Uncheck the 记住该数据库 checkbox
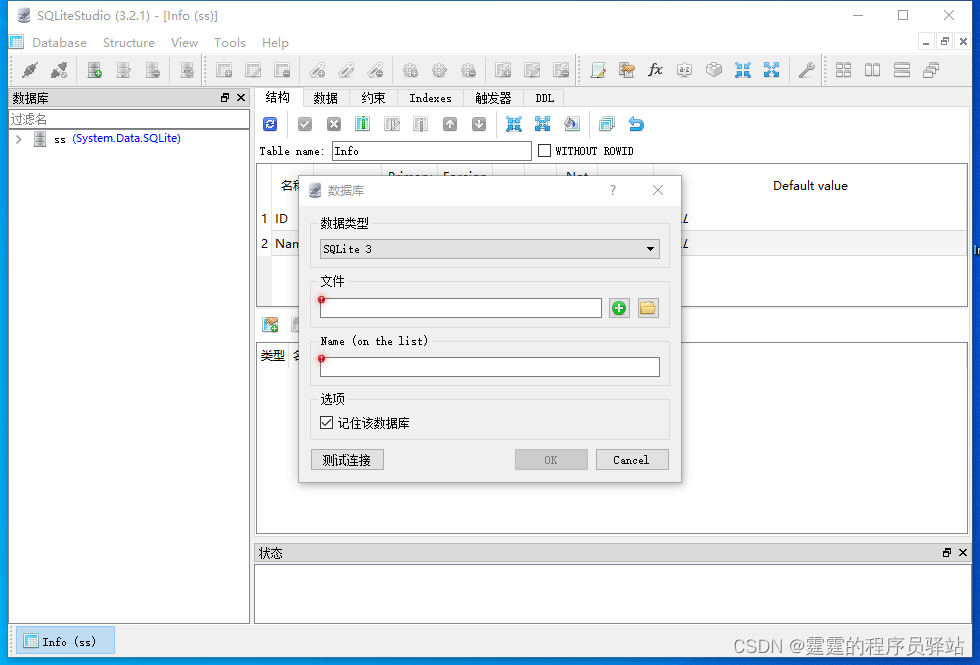Image resolution: width=980 pixels, height=665 pixels. pos(326,422)
